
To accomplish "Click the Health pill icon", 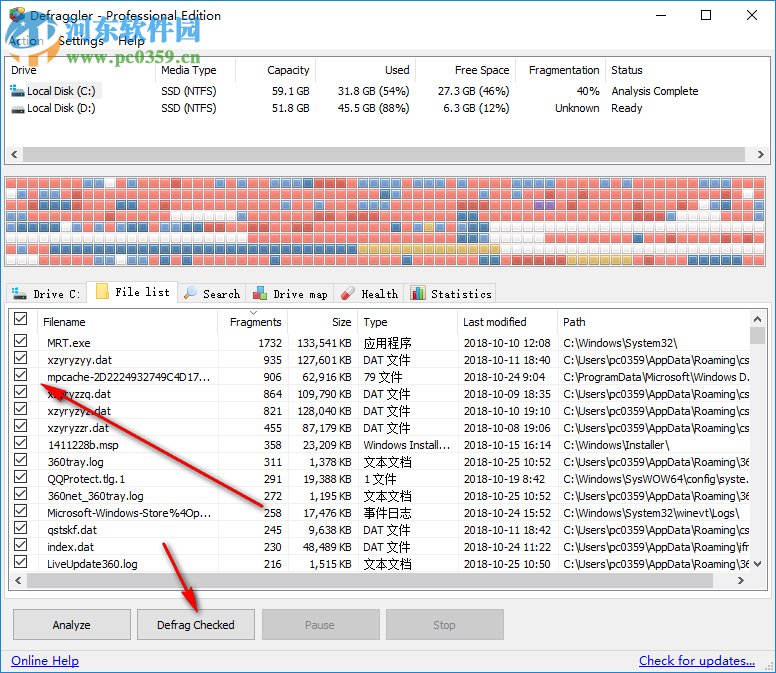I will click(347, 293).
